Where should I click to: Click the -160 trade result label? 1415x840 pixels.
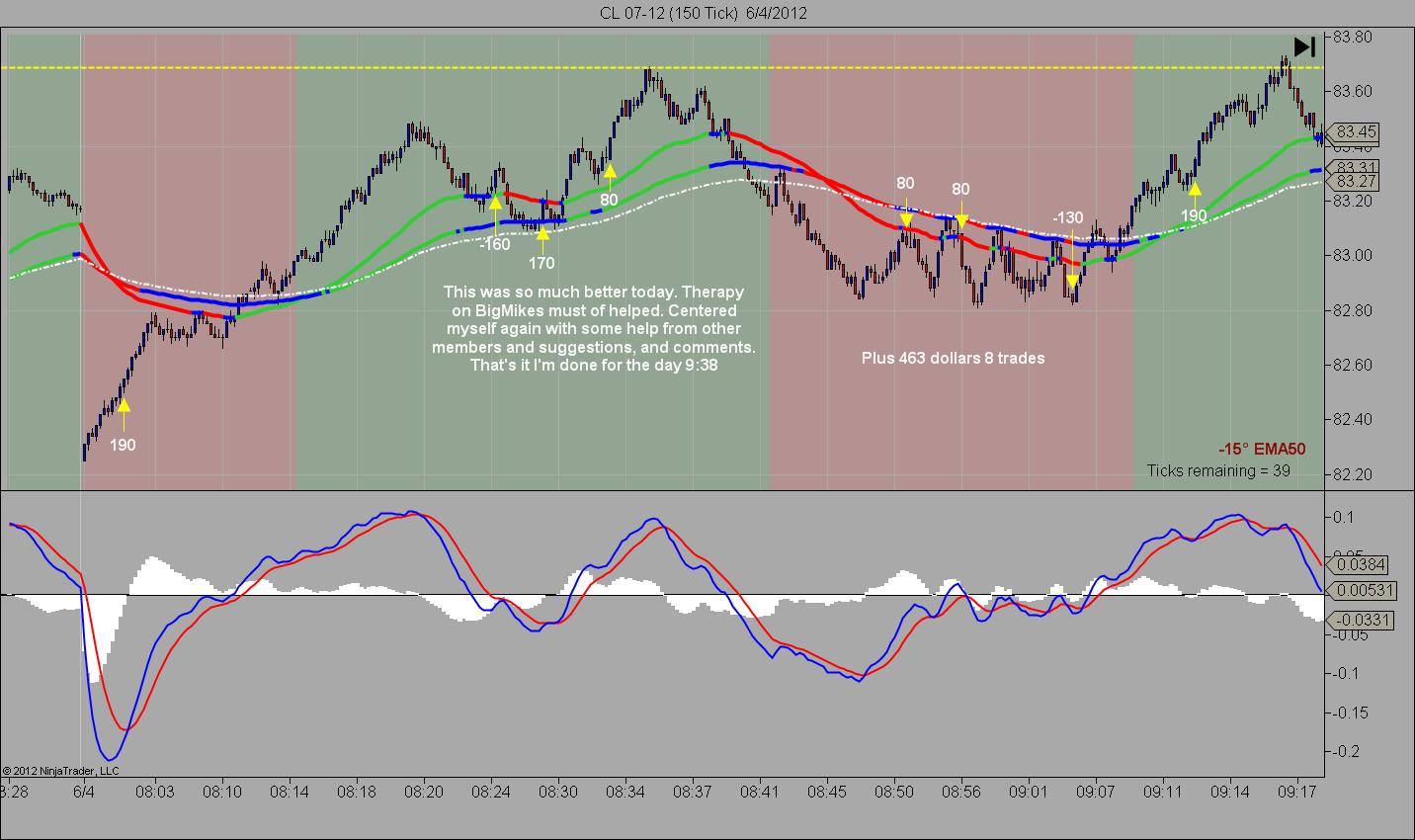(495, 244)
